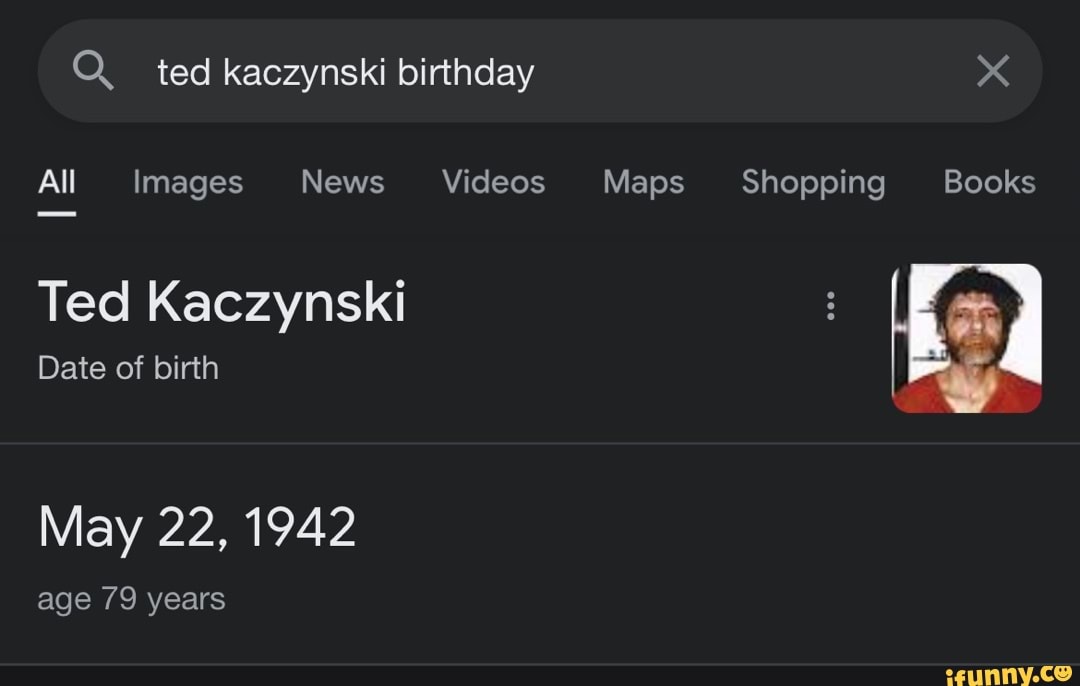1080x686 pixels.
Task: Open the Books search results
Action: [x=989, y=182]
